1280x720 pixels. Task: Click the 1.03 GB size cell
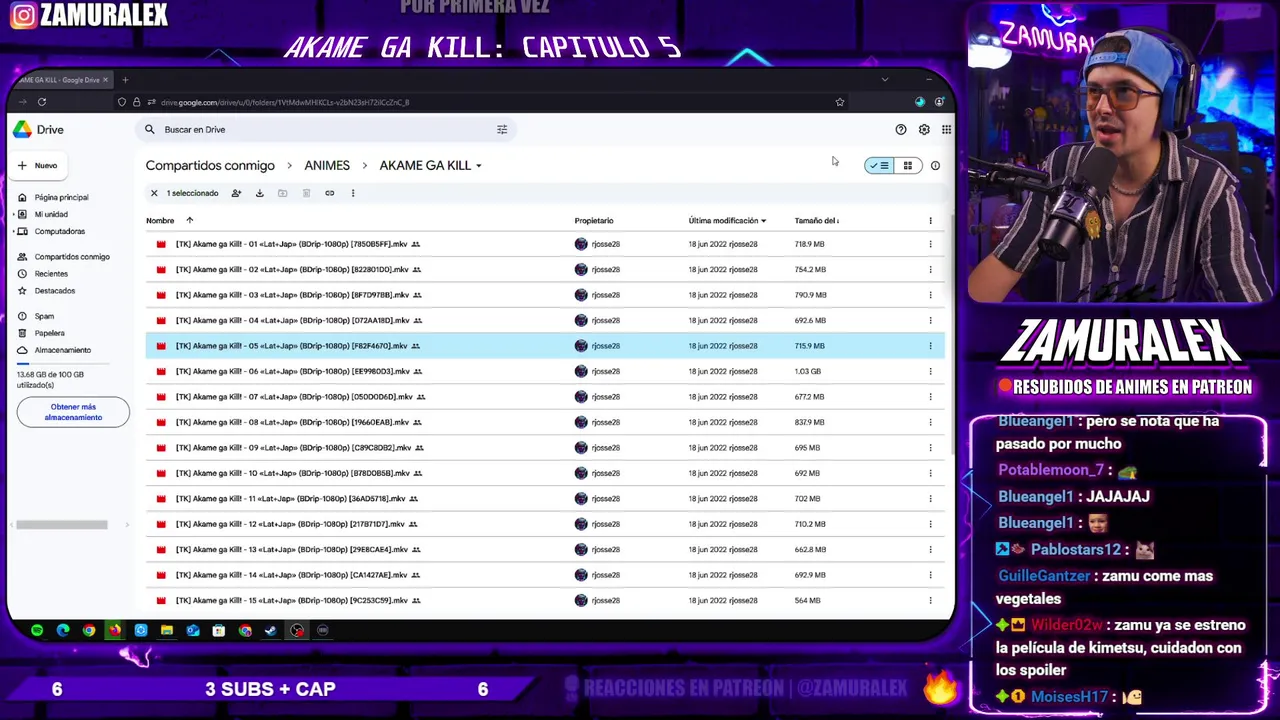pos(808,371)
